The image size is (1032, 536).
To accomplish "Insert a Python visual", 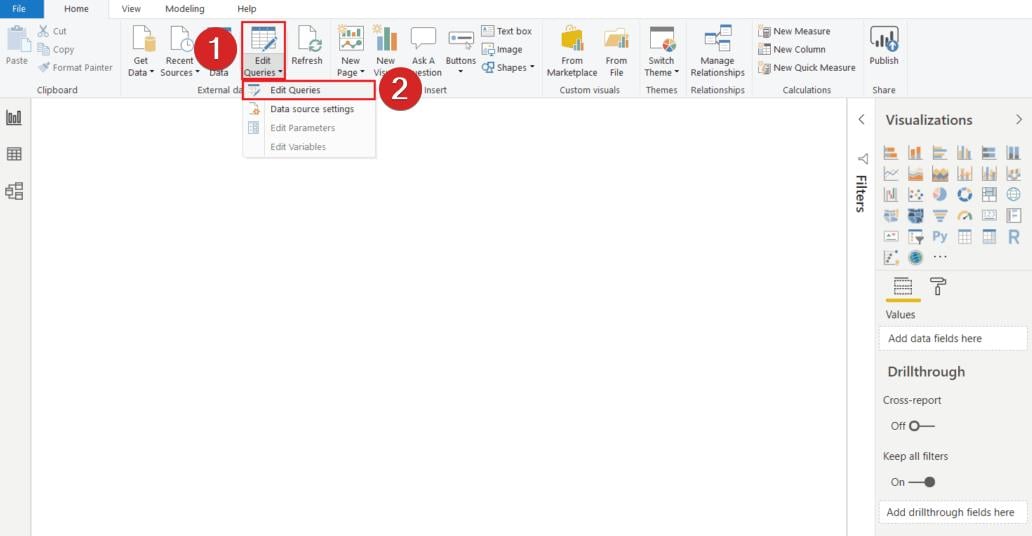I will tap(940, 236).
